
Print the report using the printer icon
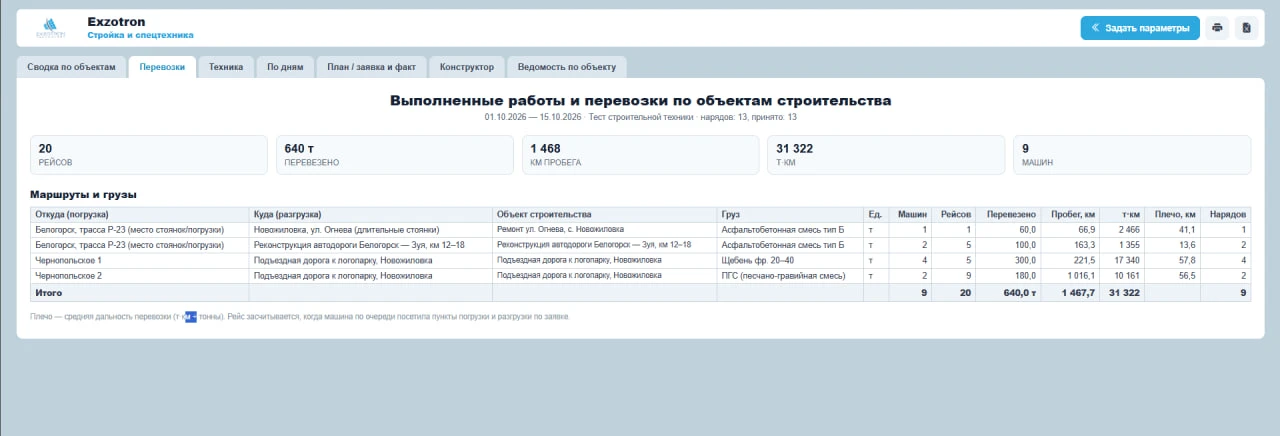coord(1217,28)
